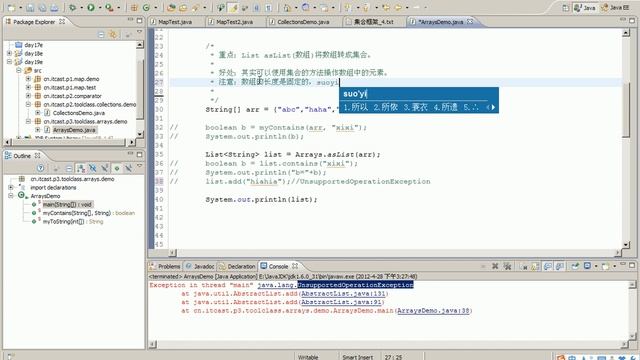Collapse the day19e project node

9,62
